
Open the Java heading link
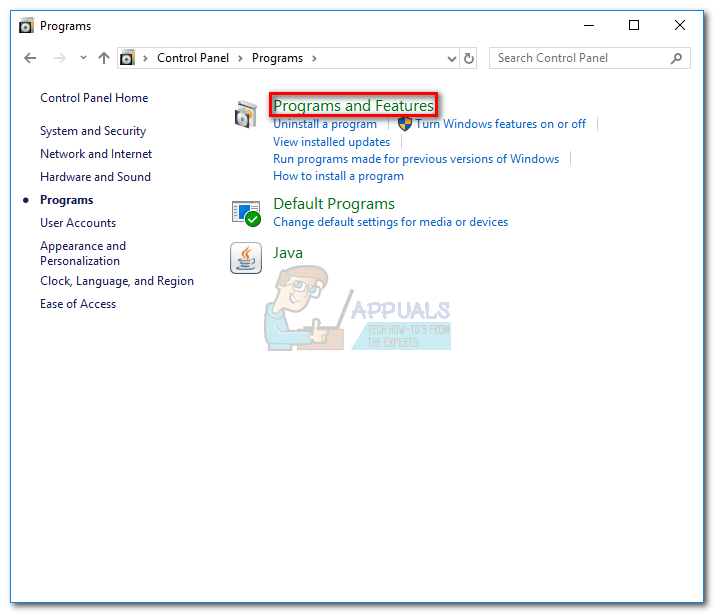pos(288,253)
